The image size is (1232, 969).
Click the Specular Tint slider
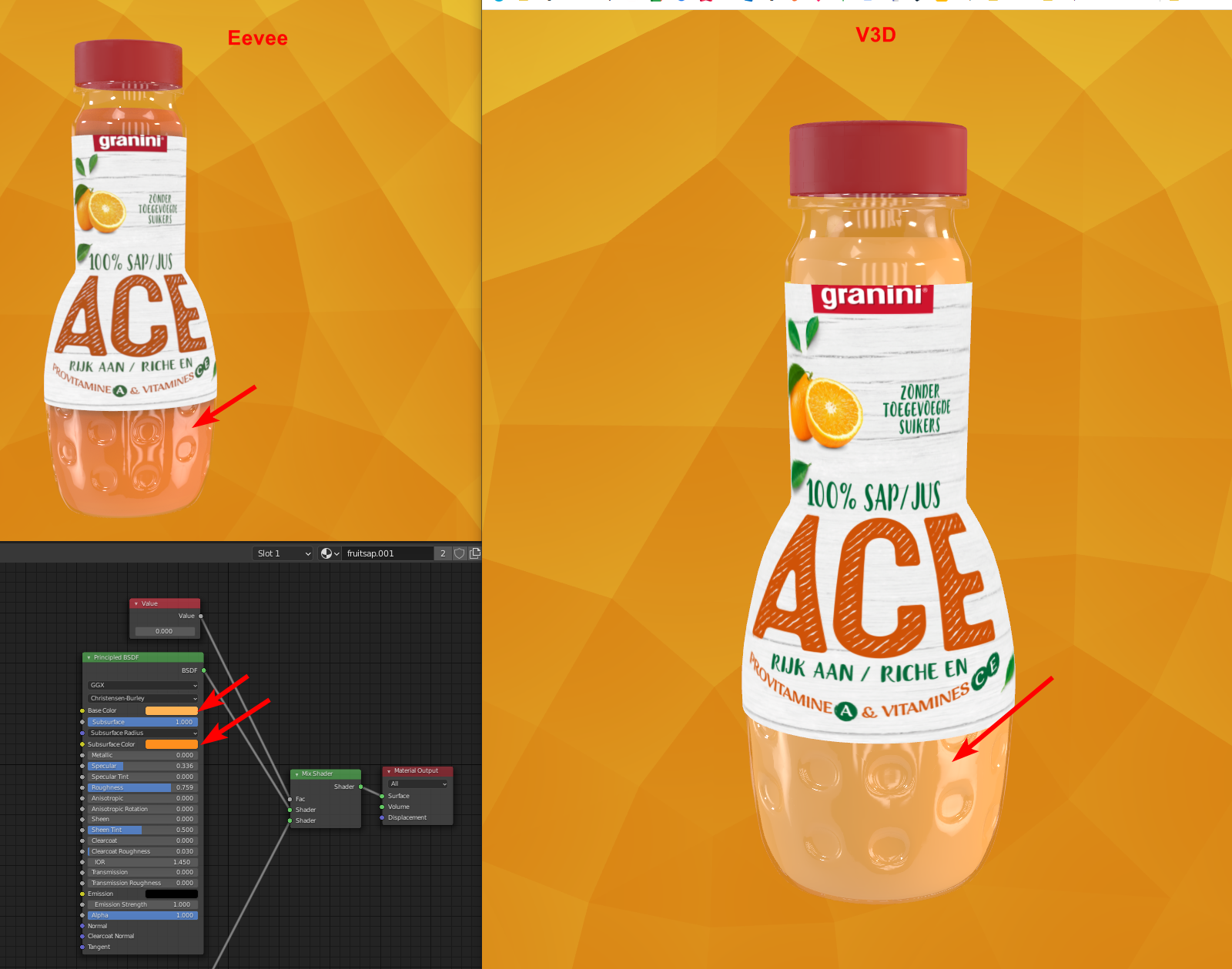pos(143,777)
